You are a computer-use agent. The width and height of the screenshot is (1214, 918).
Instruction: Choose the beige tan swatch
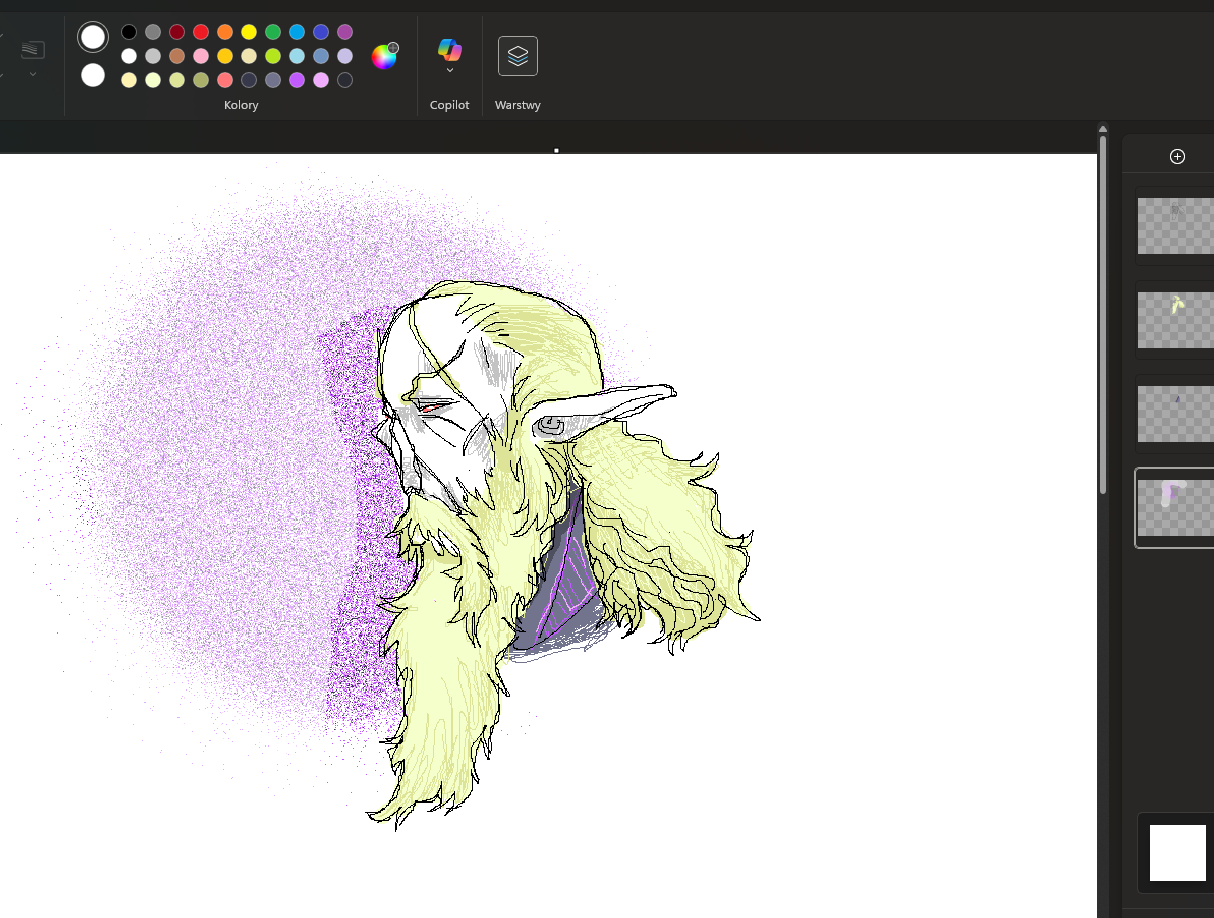(x=249, y=56)
